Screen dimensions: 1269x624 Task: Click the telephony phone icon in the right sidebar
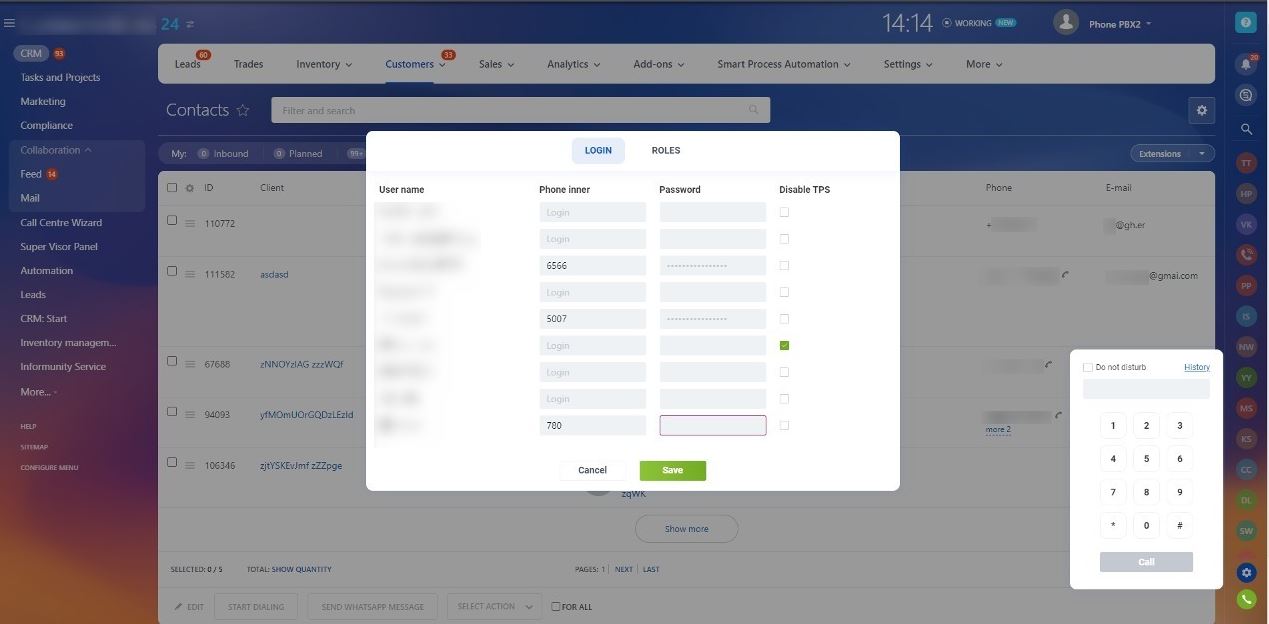point(1245,253)
